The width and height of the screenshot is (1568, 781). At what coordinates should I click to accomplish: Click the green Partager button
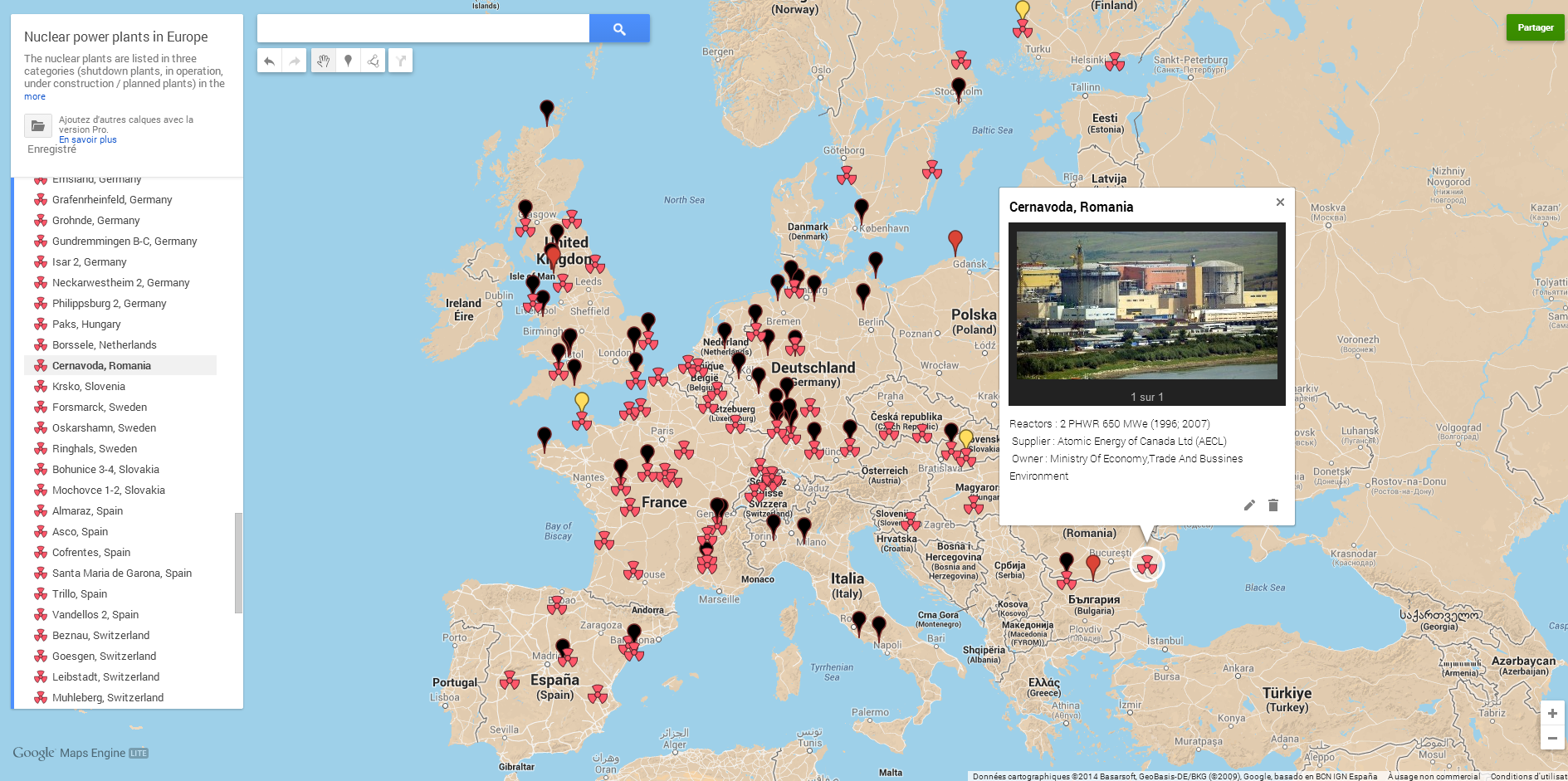click(x=1536, y=27)
